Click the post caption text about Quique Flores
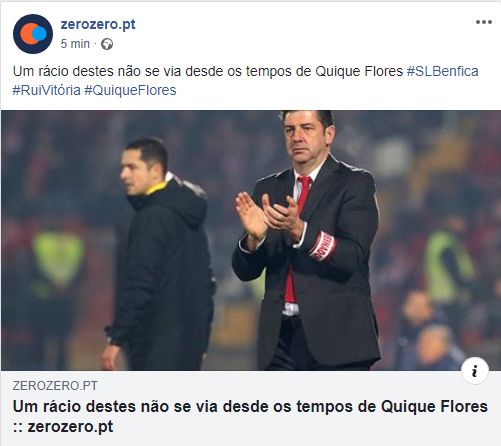This screenshot has width=501, height=446. tap(208, 71)
